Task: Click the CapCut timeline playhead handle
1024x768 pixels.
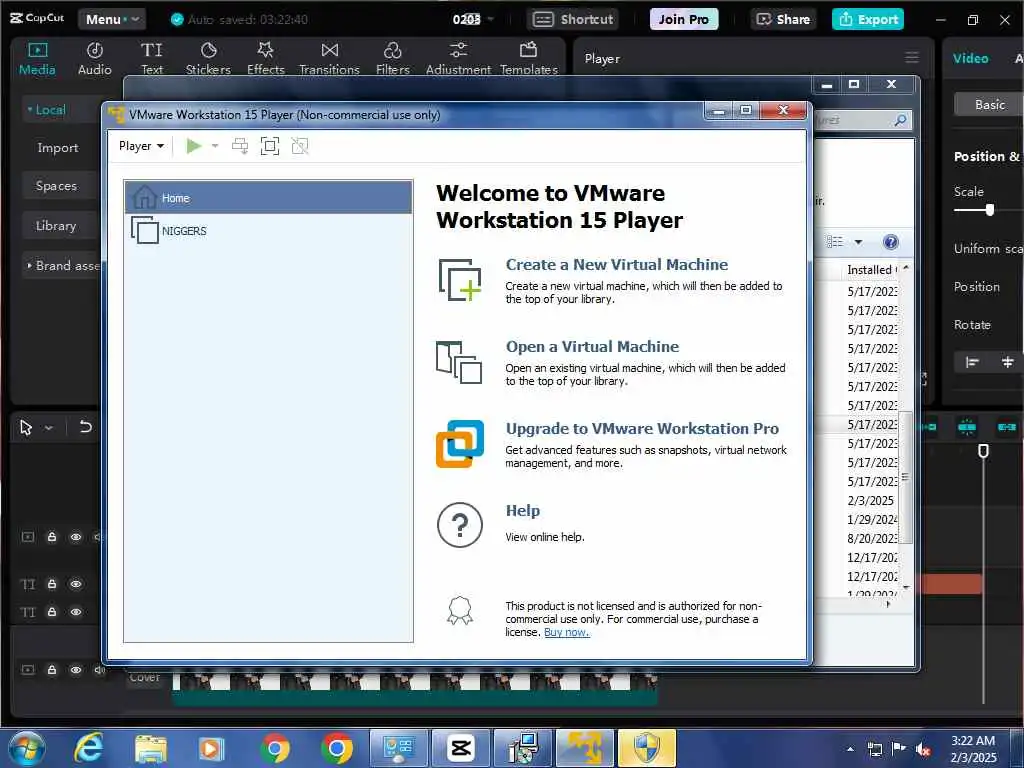Action: [x=983, y=451]
